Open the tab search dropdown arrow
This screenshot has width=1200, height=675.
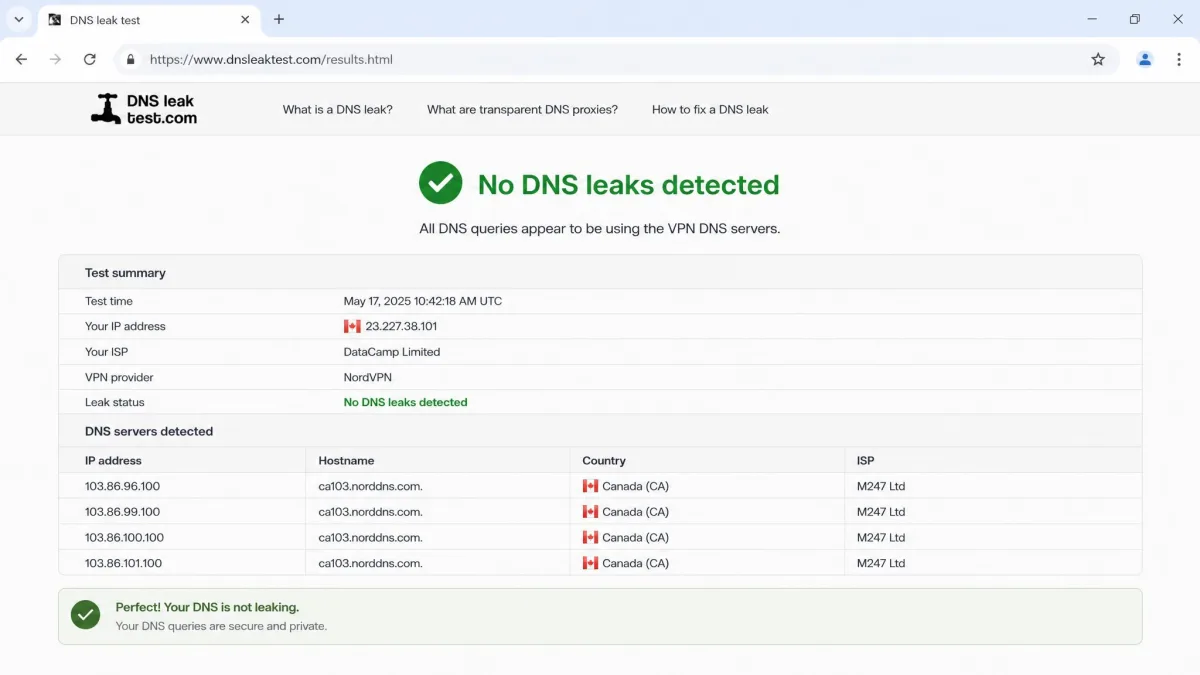[x=18, y=19]
